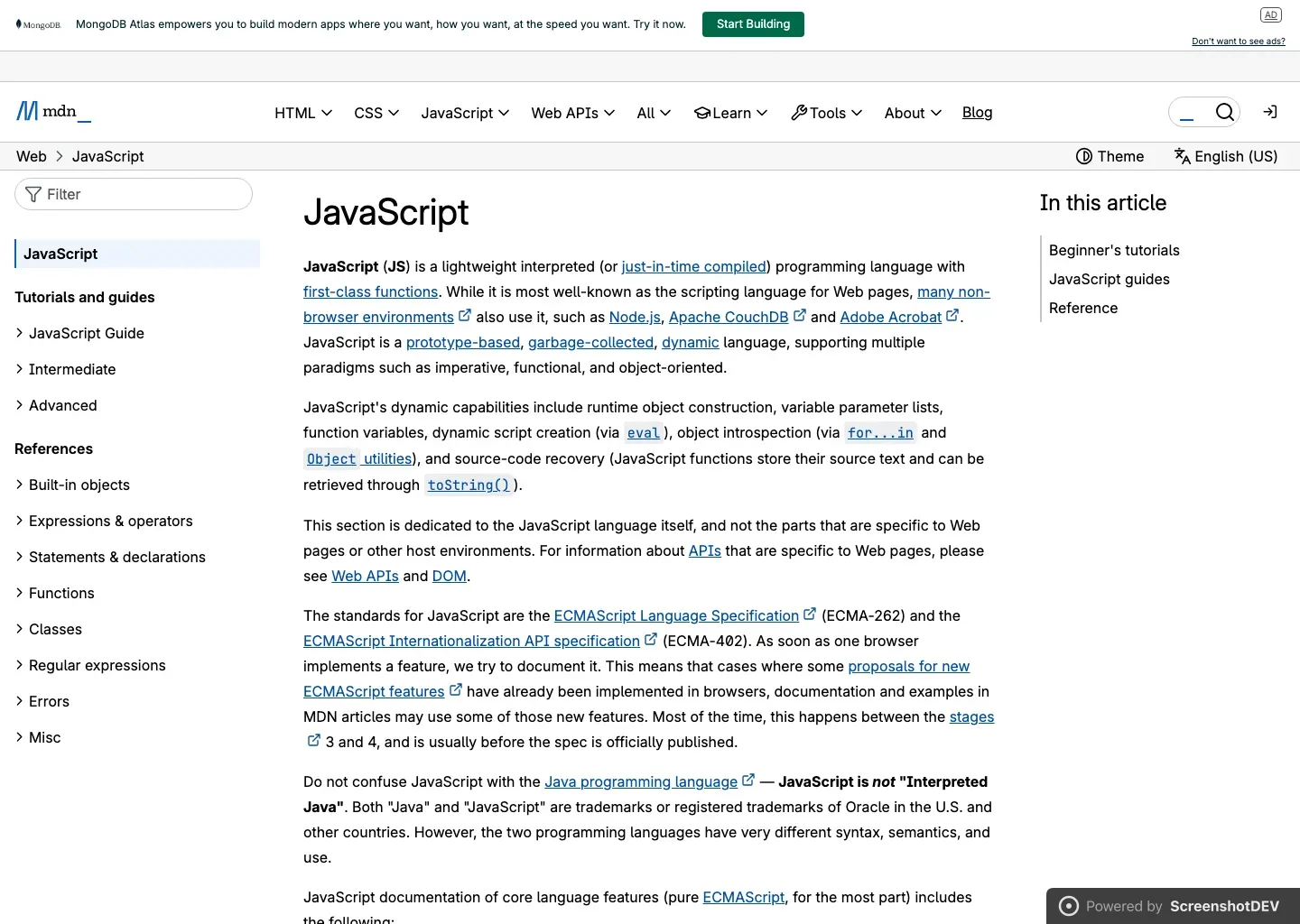Open the HTML menu
Image resolution: width=1300 pixels, height=924 pixels.
tap(303, 113)
